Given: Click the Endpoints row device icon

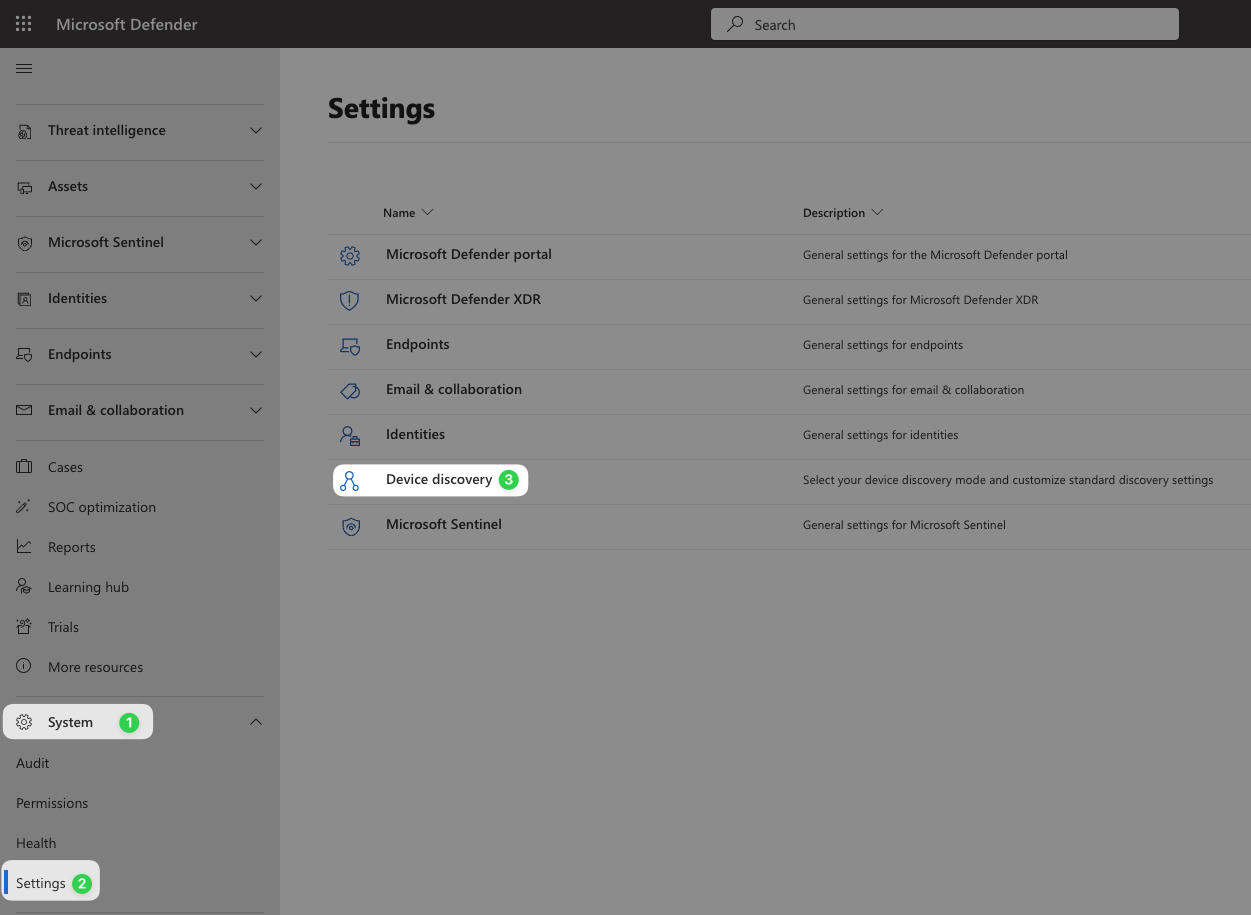Looking at the screenshot, I should click(350, 346).
